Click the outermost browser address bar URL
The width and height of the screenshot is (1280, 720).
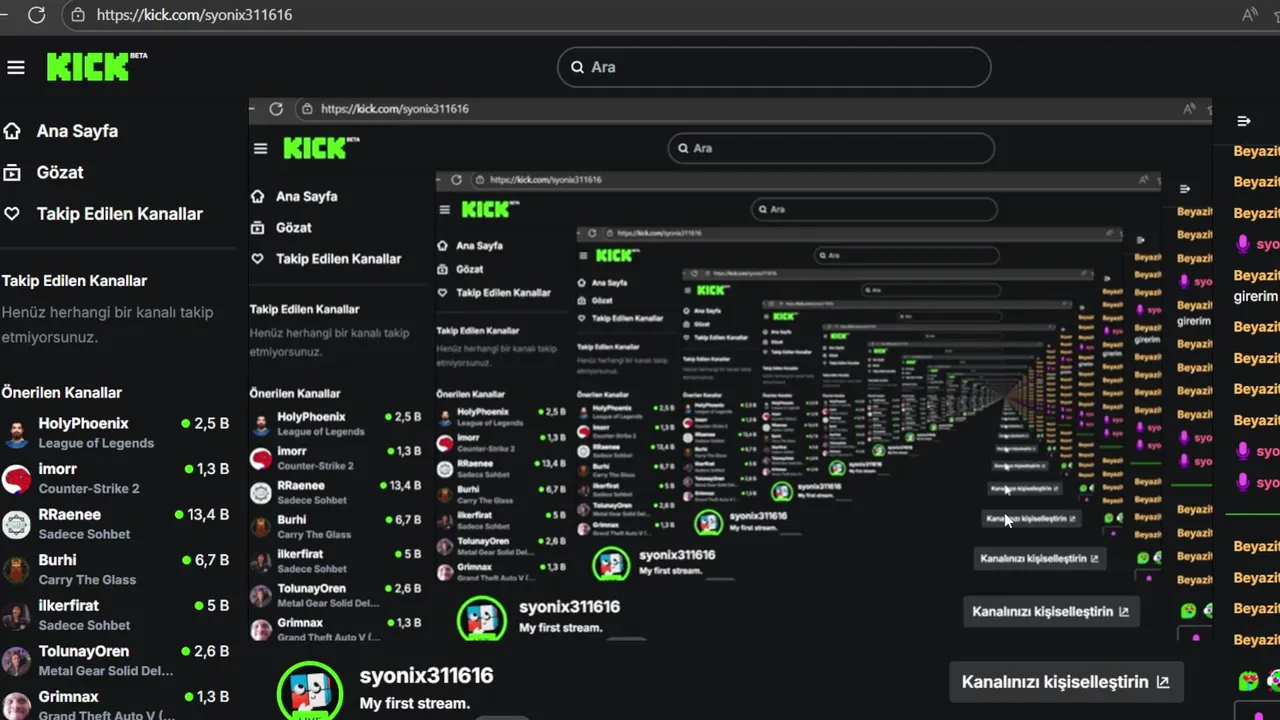click(x=194, y=15)
